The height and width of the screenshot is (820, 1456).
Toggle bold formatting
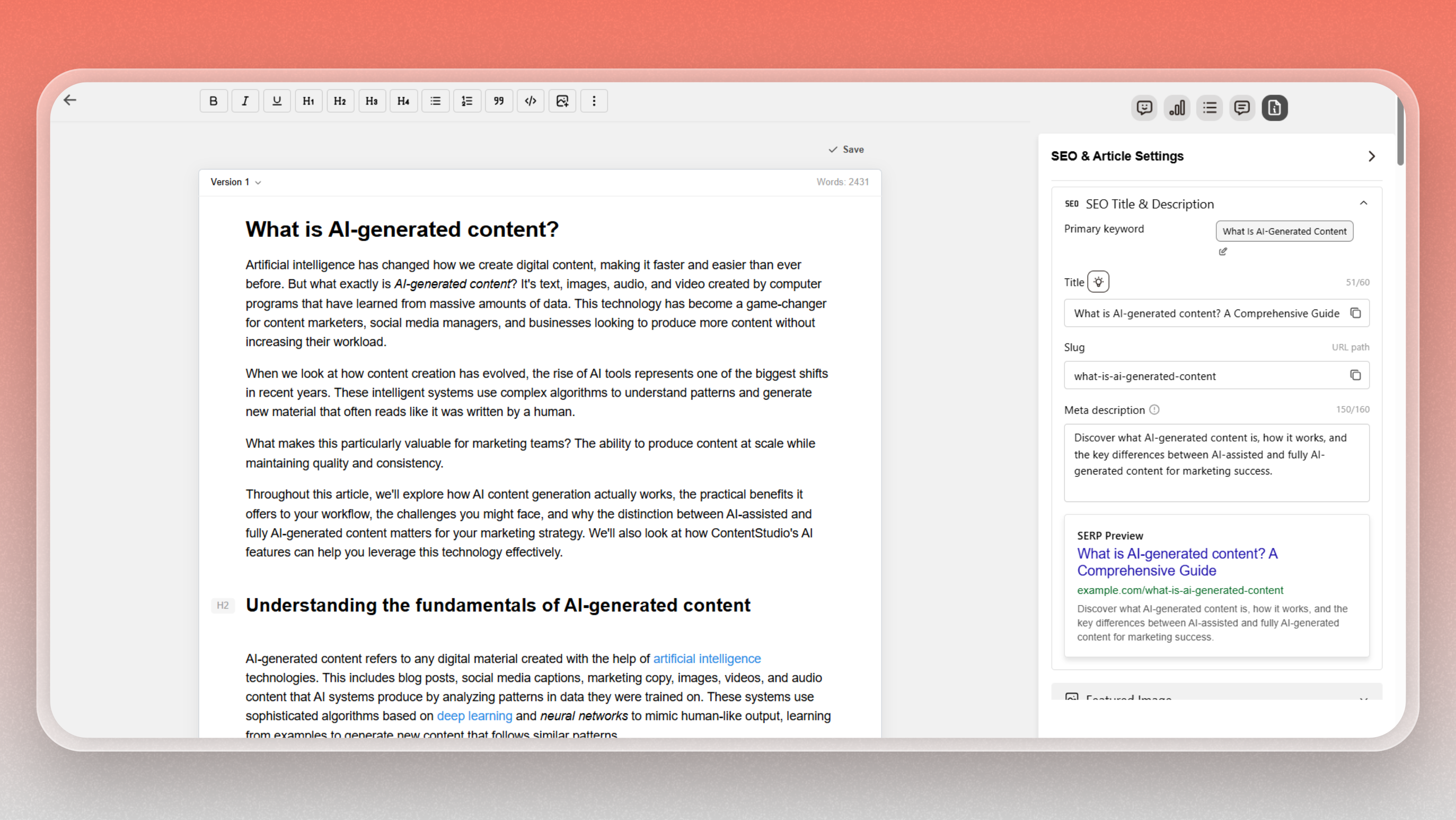tap(213, 101)
